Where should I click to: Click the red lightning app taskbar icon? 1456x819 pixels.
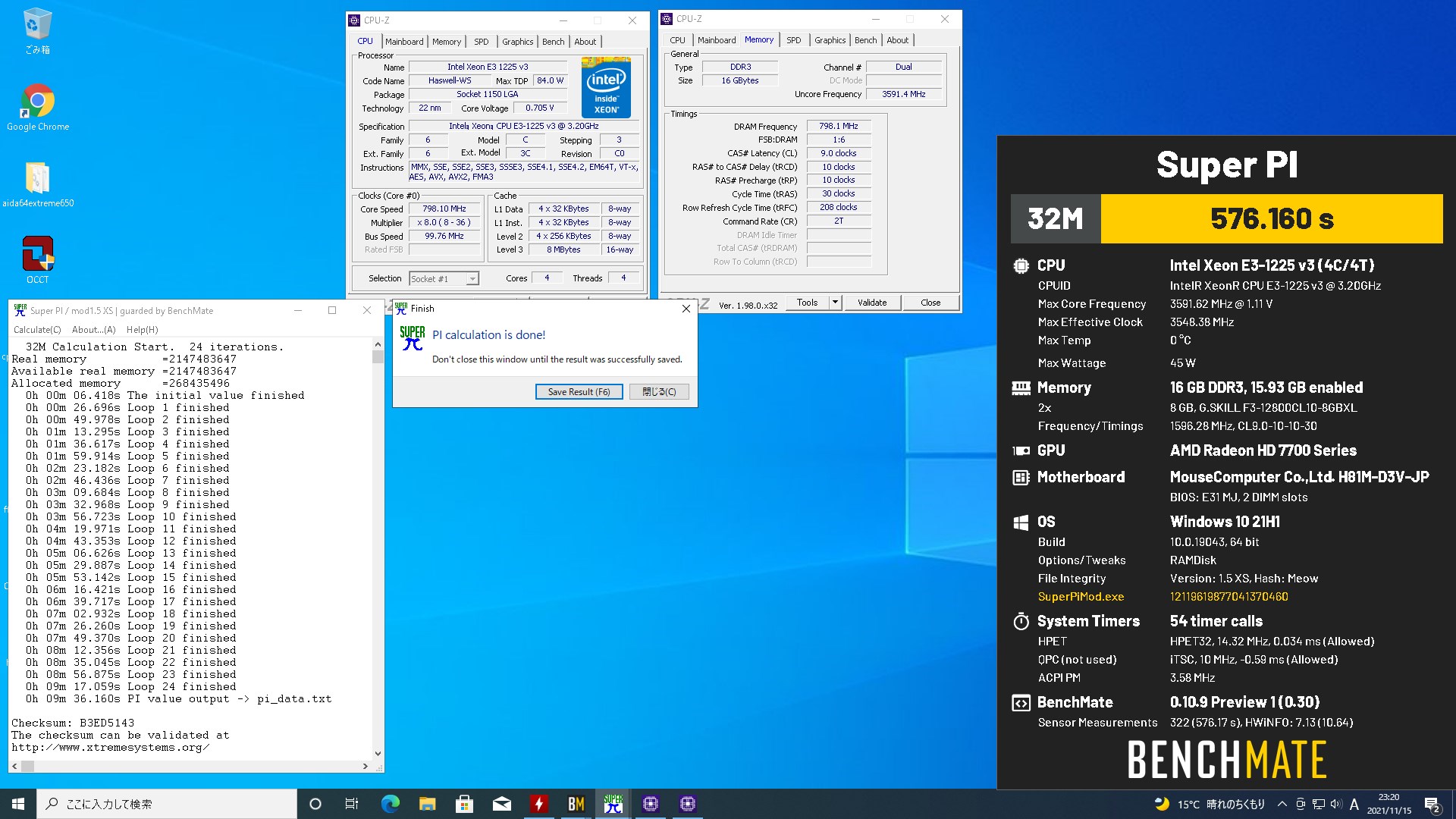pyautogui.click(x=538, y=804)
